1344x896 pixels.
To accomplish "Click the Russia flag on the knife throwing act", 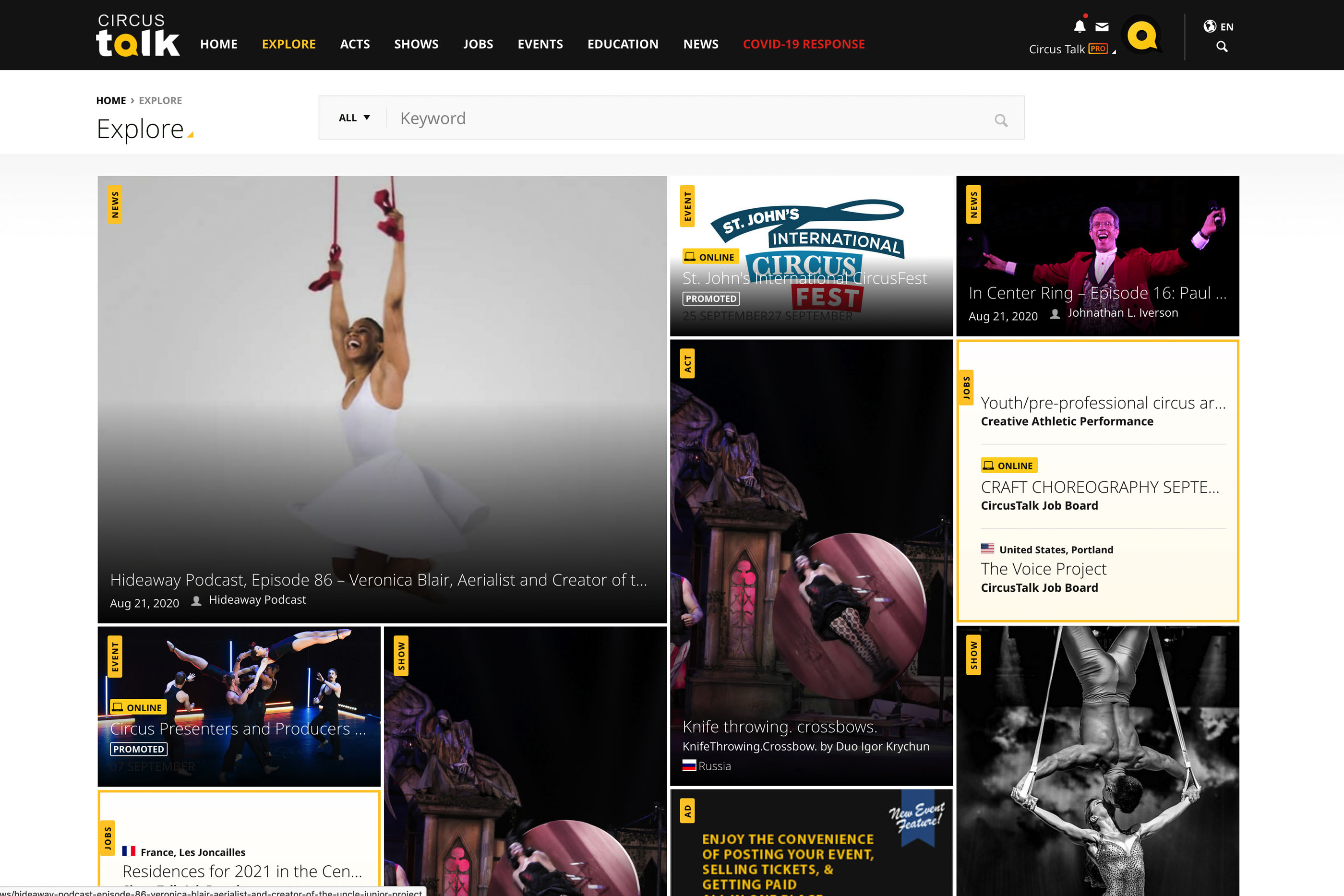I will (689, 766).
